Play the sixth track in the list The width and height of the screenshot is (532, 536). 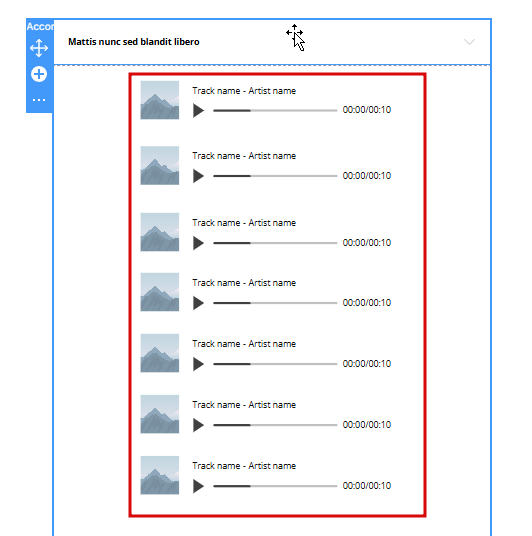pos(198,425)
